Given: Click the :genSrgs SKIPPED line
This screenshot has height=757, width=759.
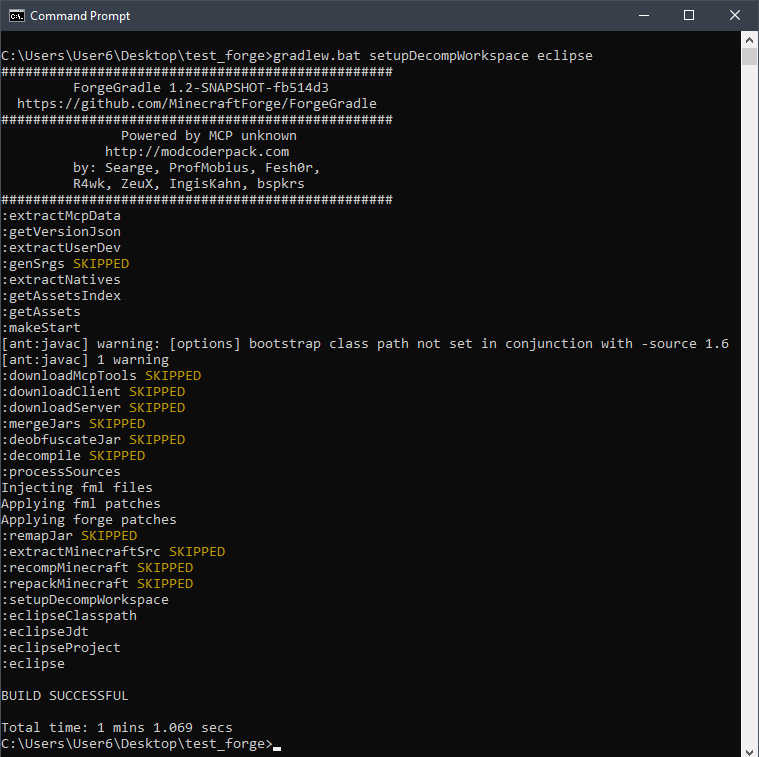Looking at the screenshot, I should (x=65, y=263).
